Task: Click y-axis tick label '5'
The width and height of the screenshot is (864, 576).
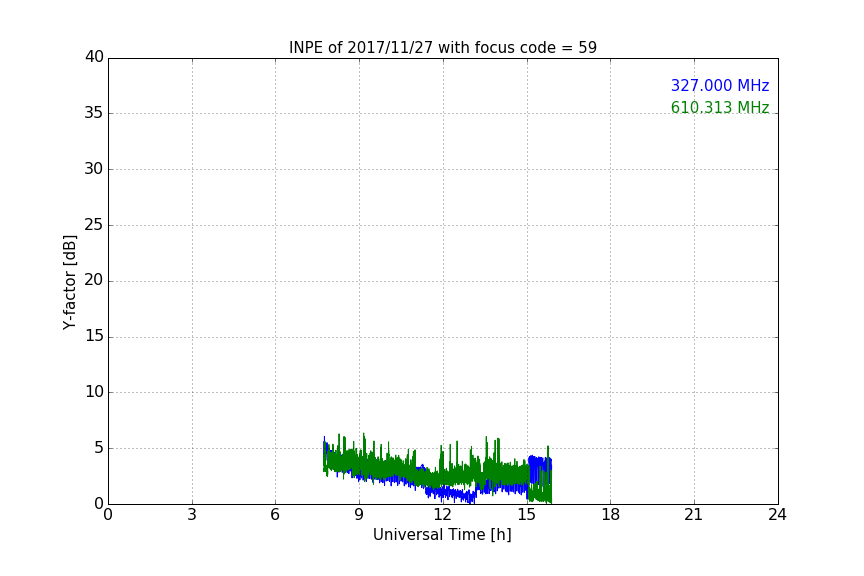Action: [x=99, y=448]
